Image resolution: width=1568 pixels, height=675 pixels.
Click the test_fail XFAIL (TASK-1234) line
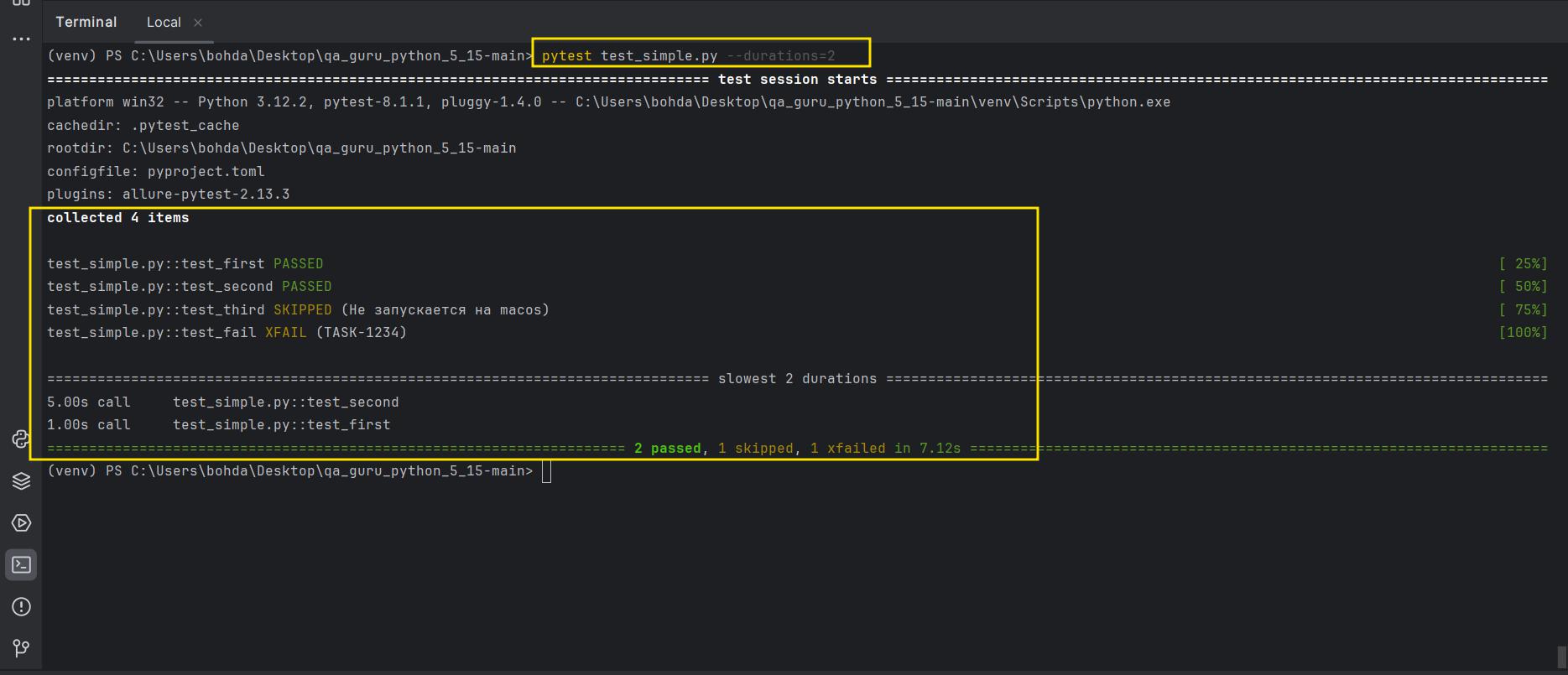tap(227, 333)
